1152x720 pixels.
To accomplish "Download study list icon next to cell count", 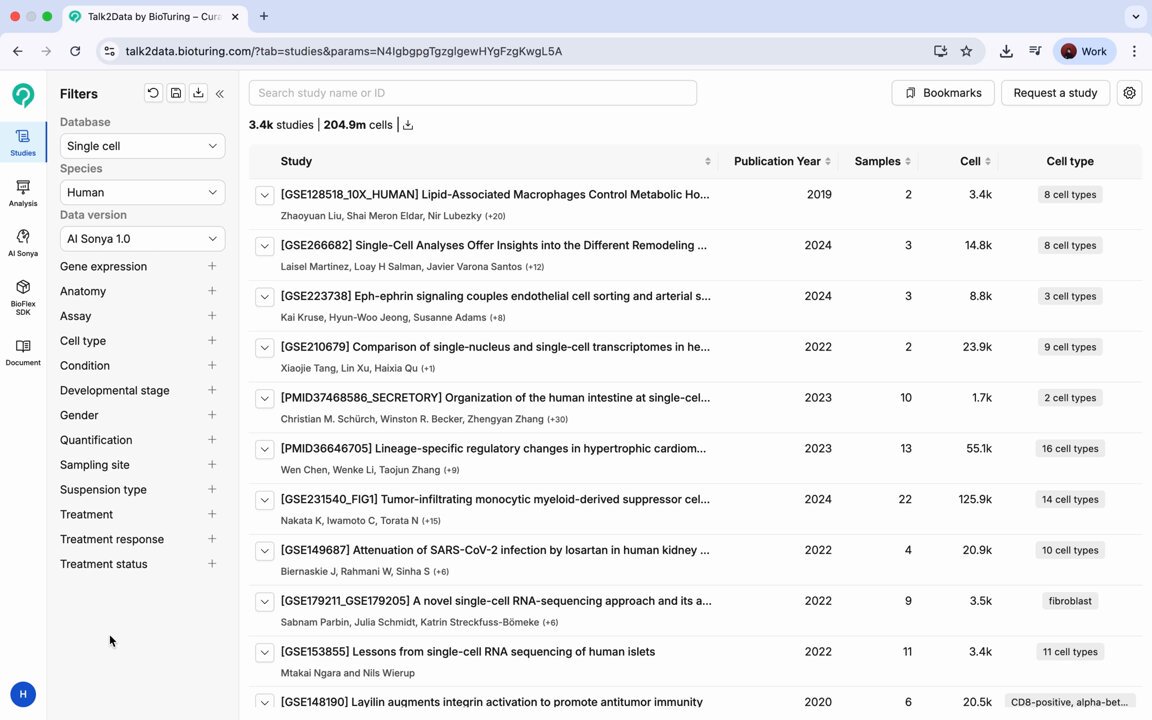I will pyautogui.click(x=408, y=125).
